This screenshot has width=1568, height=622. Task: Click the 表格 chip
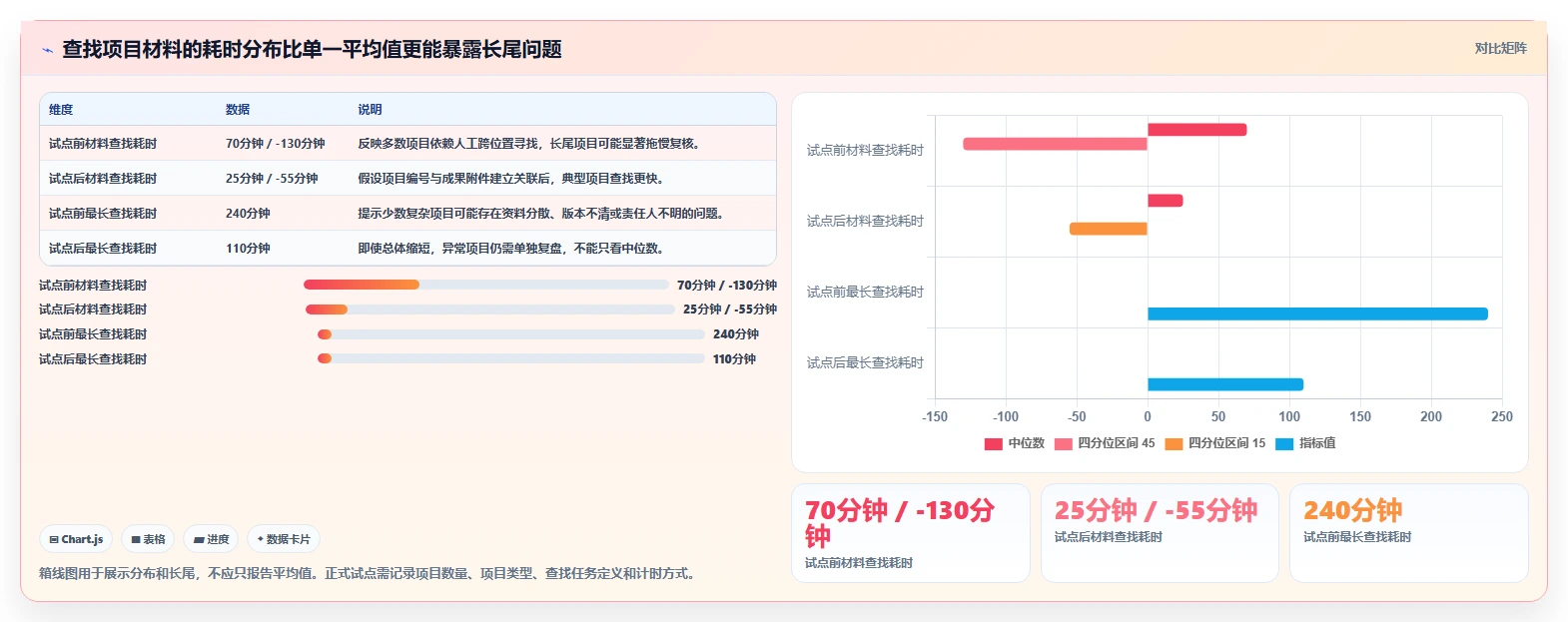click(x=148, y=539)
